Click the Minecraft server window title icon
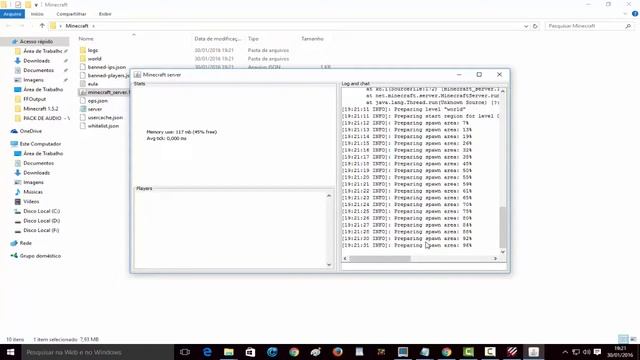640x360 pixels. (x=138, y=75)
